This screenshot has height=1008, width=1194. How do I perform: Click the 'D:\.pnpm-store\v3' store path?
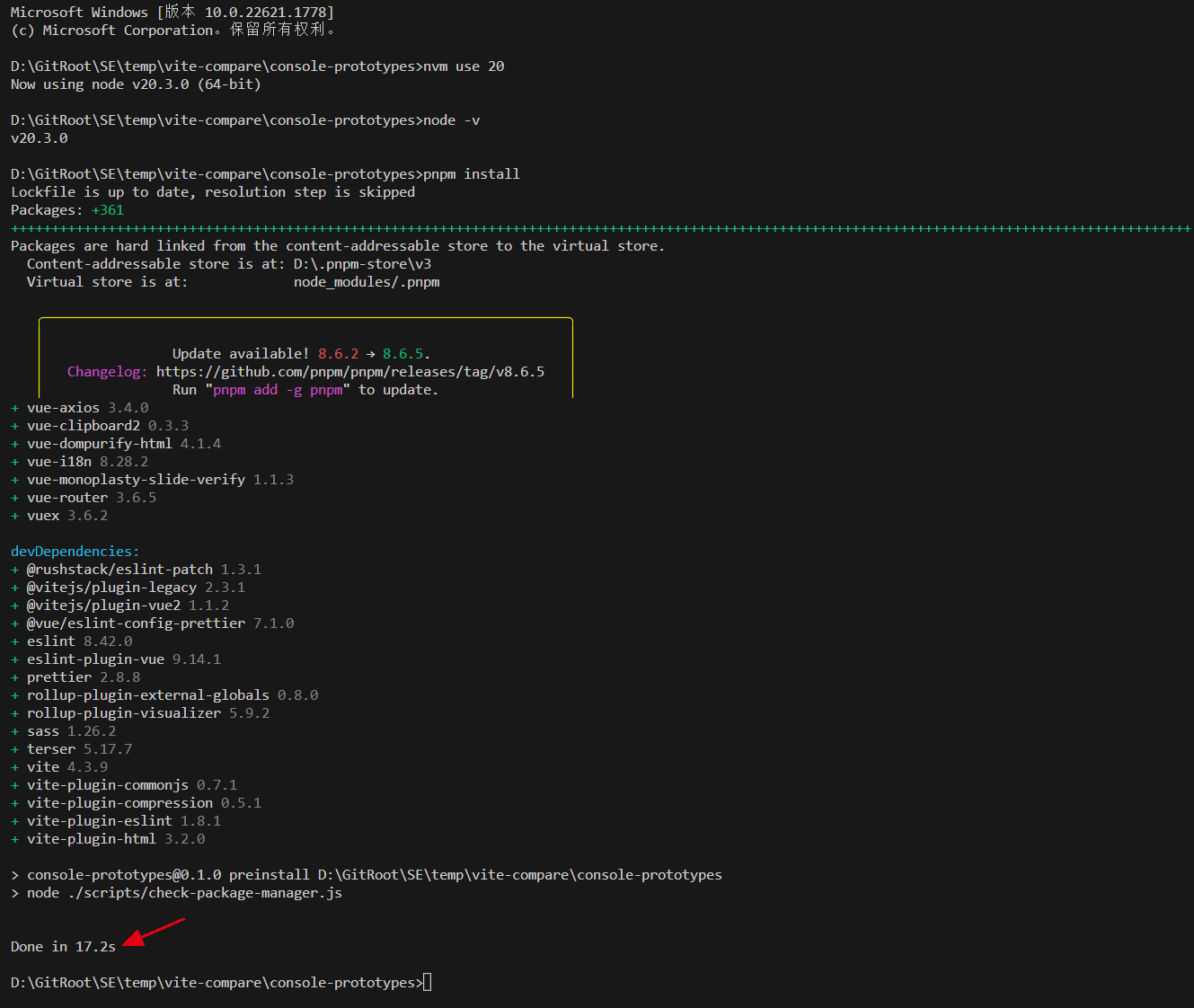point(362,264)
